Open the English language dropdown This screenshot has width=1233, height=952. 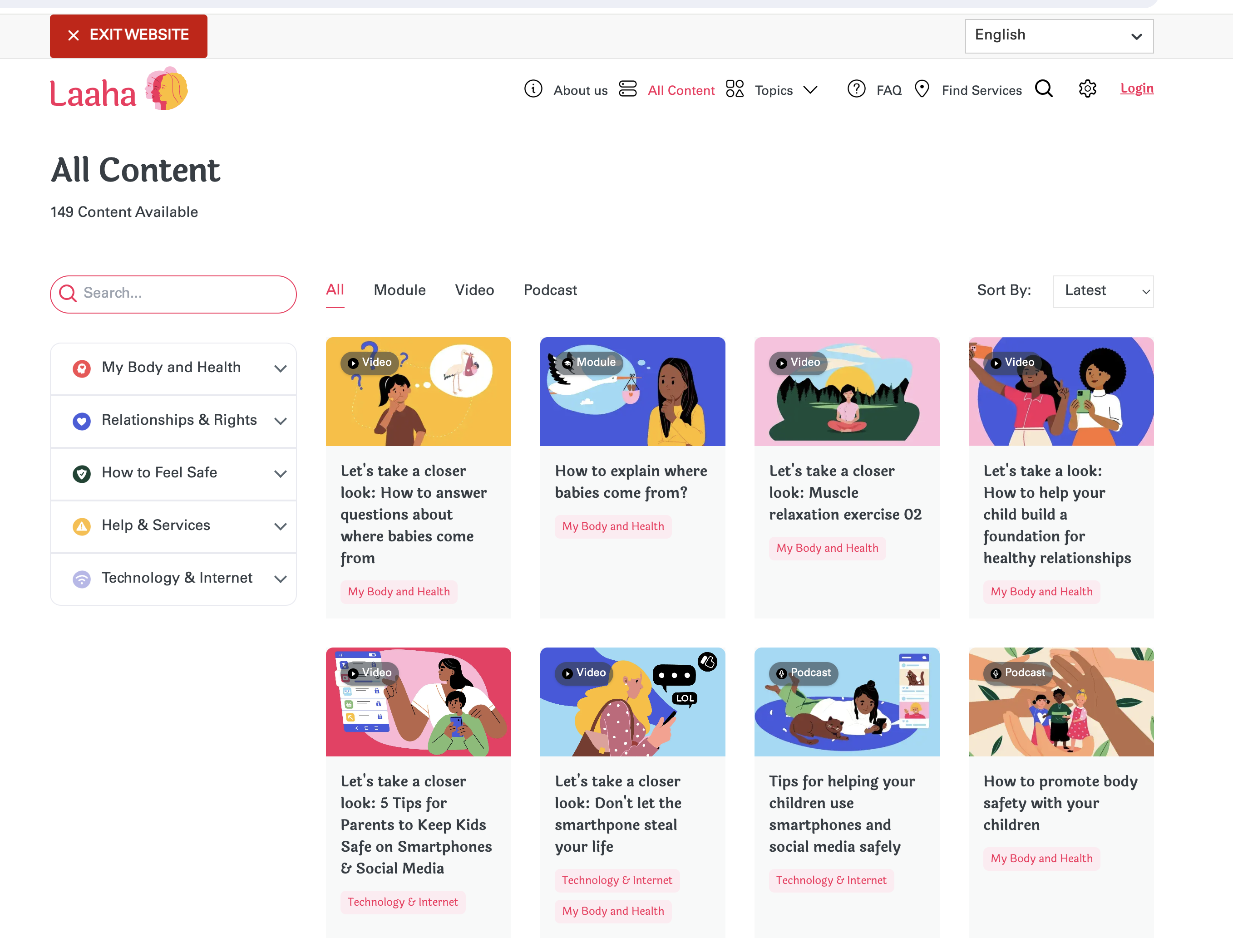(x=1059, y=36)
